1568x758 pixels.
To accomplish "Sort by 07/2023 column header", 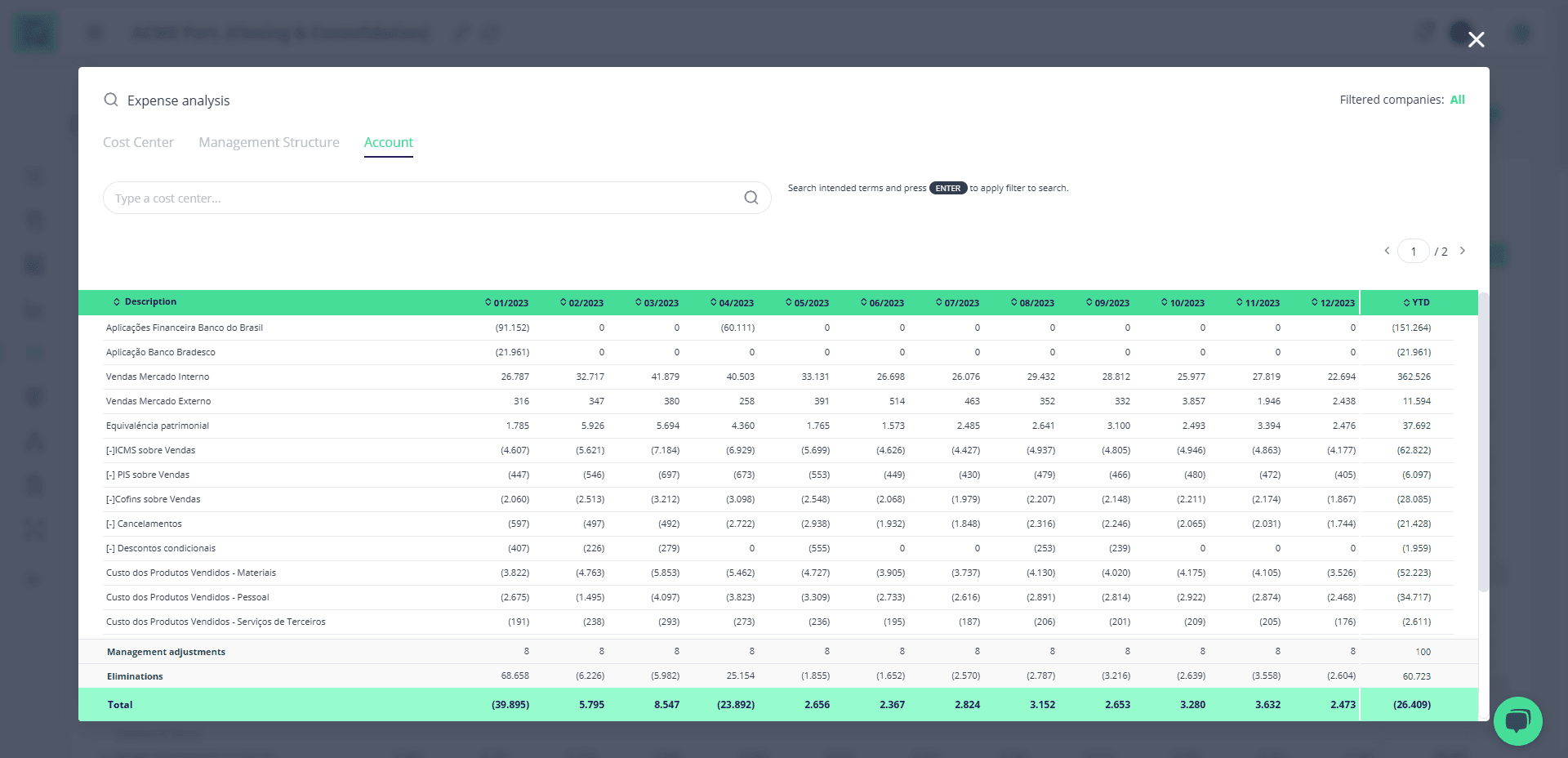I will point(957,302).
